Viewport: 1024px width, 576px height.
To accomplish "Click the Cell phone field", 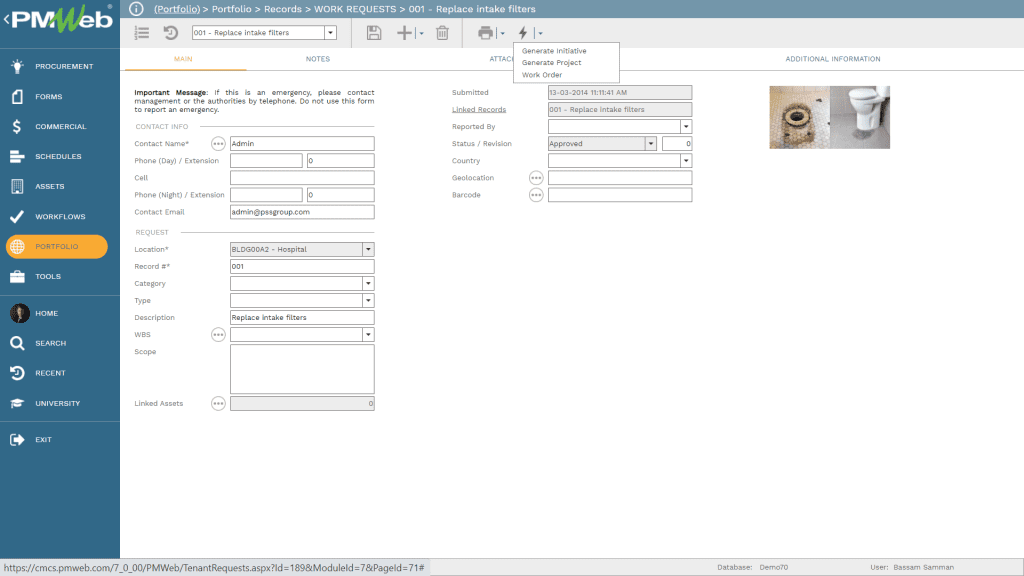I will point(302,178).
